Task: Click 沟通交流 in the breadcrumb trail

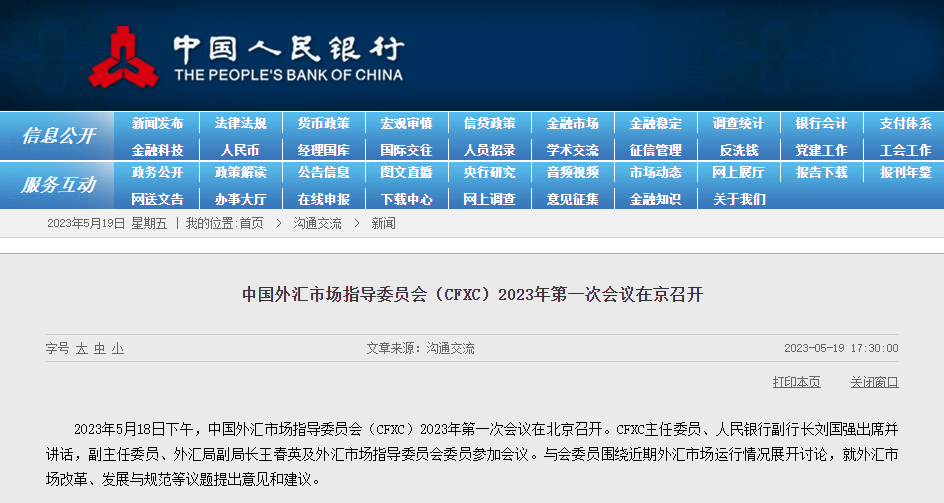Action: (x=317, y=224)
